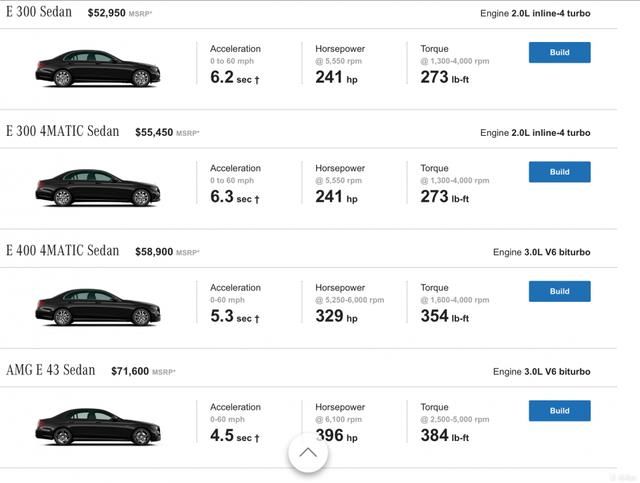This screenshot has width=640, height=483.
Task: Select the AMG E 43 Sedan title
Action: (x=51, y=370)
